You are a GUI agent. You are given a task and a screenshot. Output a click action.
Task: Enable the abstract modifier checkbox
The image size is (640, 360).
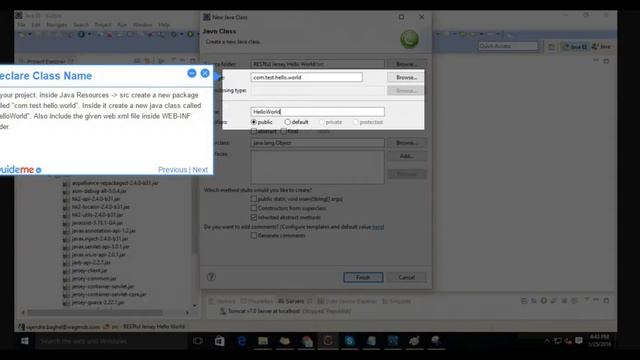254,131
